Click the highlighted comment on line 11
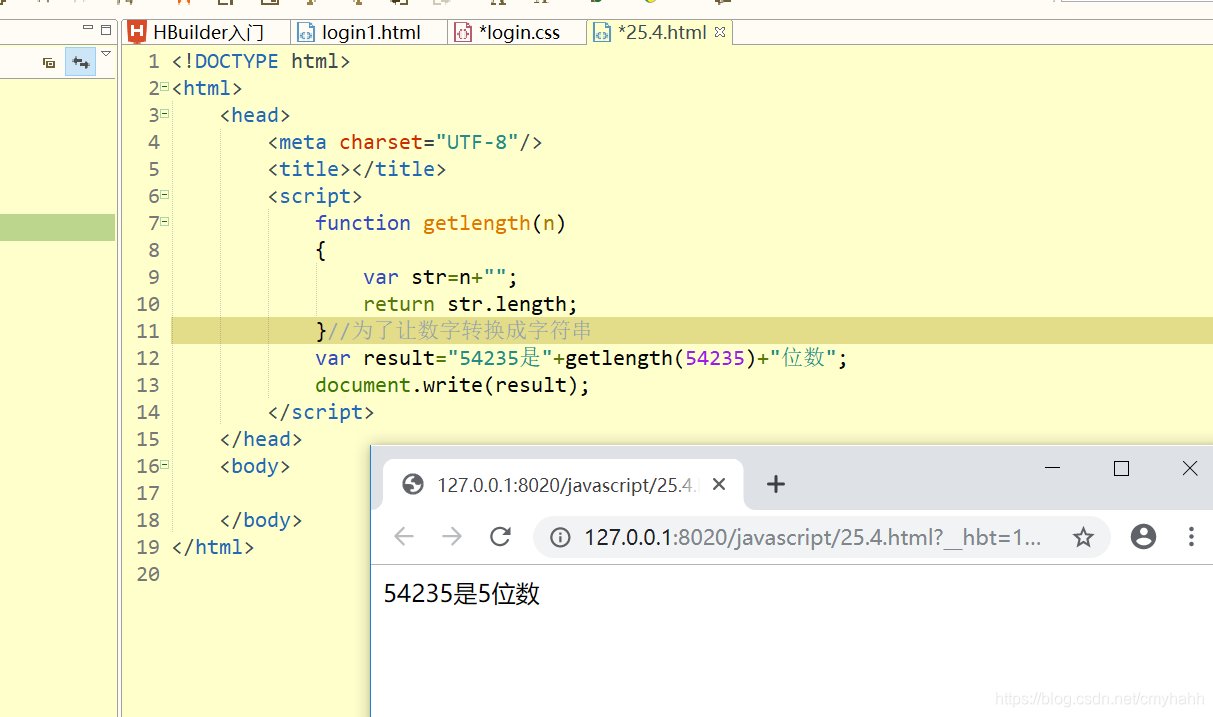The image size is (1213, 717). pos(460,331)
